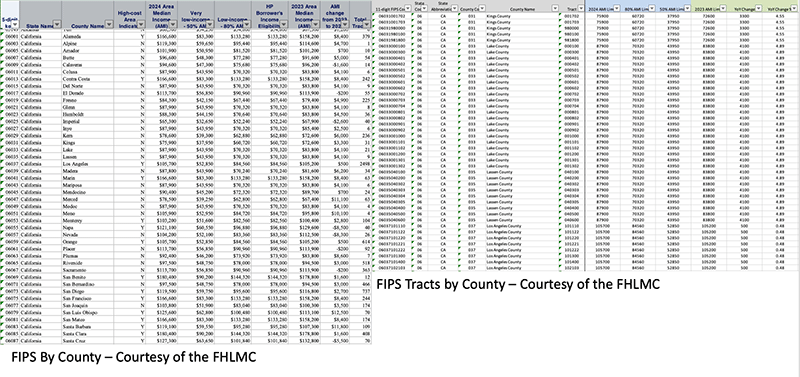Open the YoY Change column filter dropdown

758,8
